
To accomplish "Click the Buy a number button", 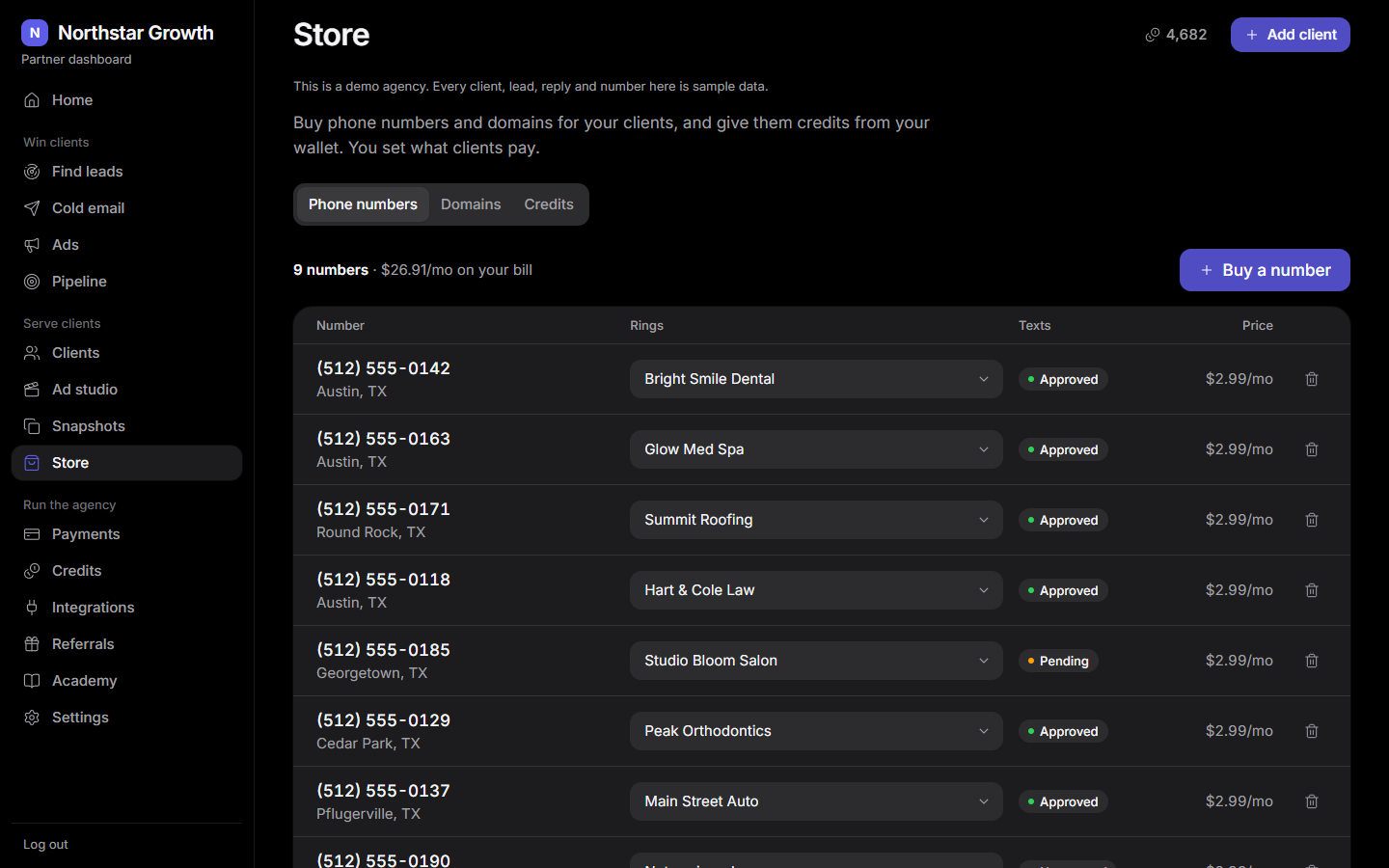I will pyautogui.click(x=1265, y=270).
